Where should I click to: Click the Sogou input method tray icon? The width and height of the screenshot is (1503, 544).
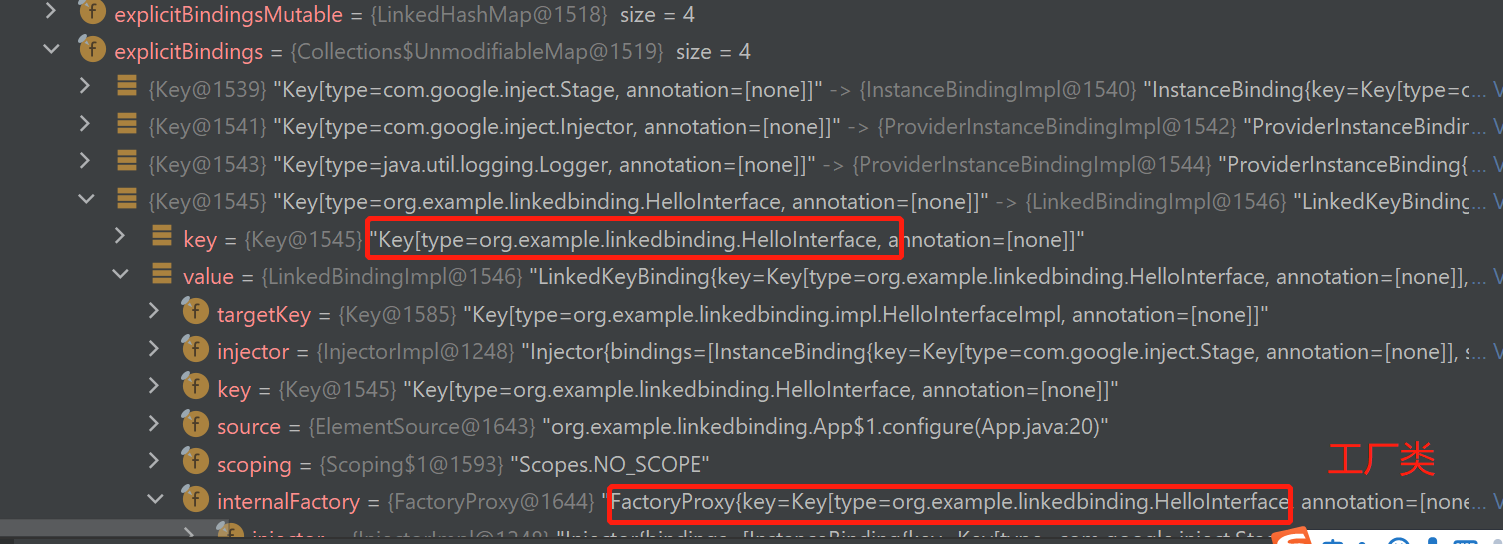[x=1296, y=538]
